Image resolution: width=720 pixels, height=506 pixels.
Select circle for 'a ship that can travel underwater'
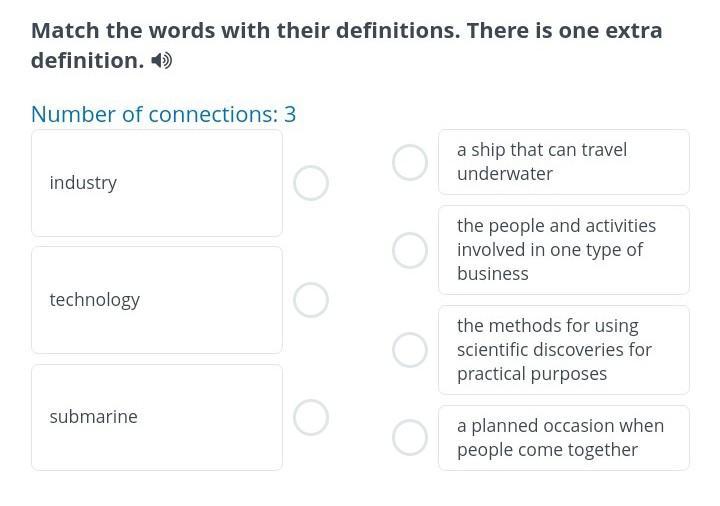(410, 162)
